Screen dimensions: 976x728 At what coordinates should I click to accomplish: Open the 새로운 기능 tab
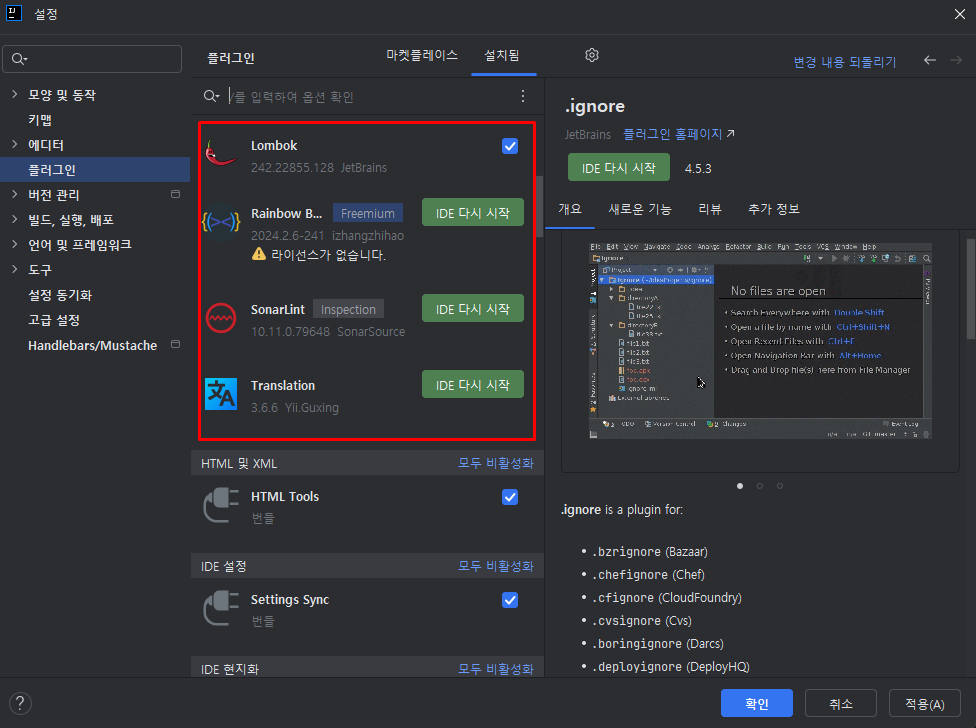(x=640, y=209)
